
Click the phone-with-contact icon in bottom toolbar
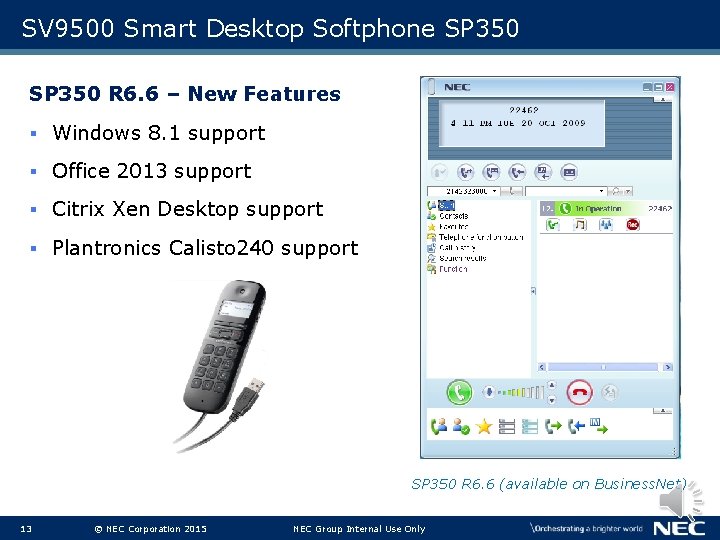(439, 427)
